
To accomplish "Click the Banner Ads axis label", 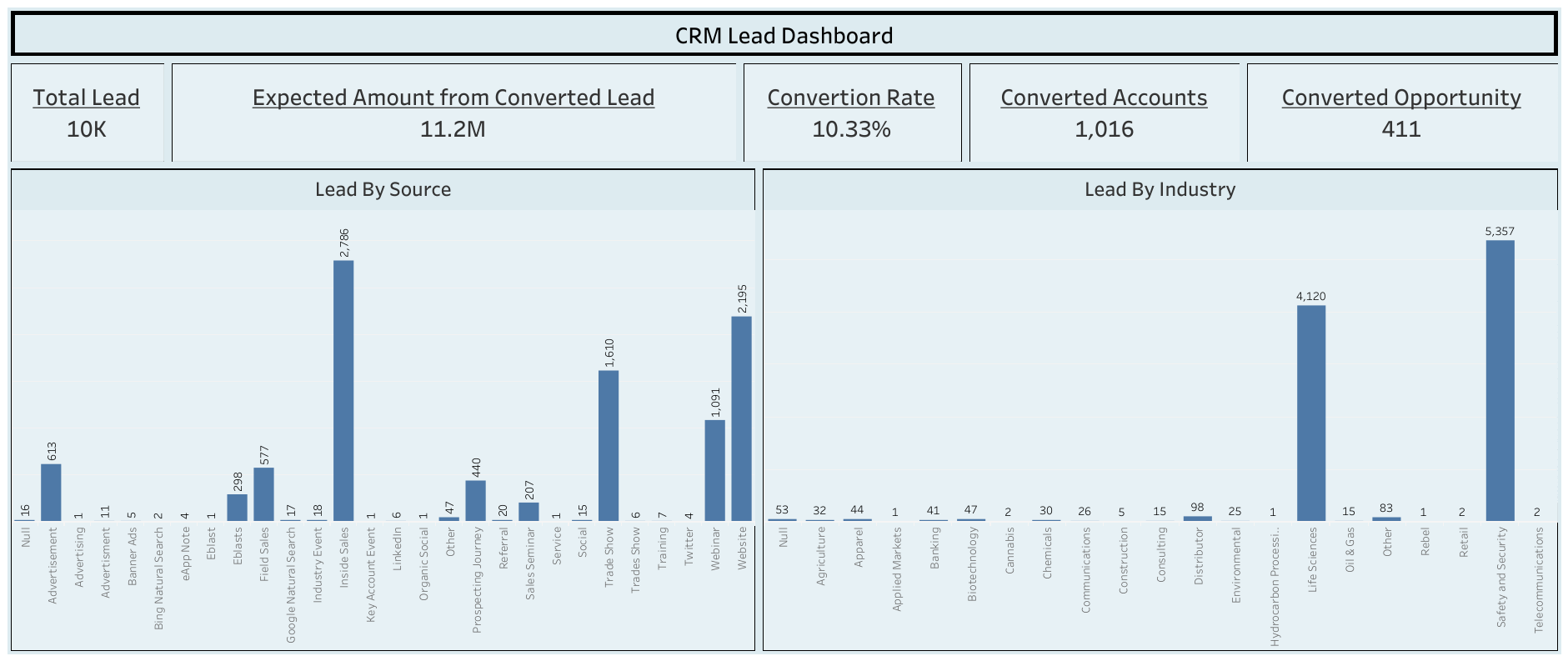I will (132, 556).
